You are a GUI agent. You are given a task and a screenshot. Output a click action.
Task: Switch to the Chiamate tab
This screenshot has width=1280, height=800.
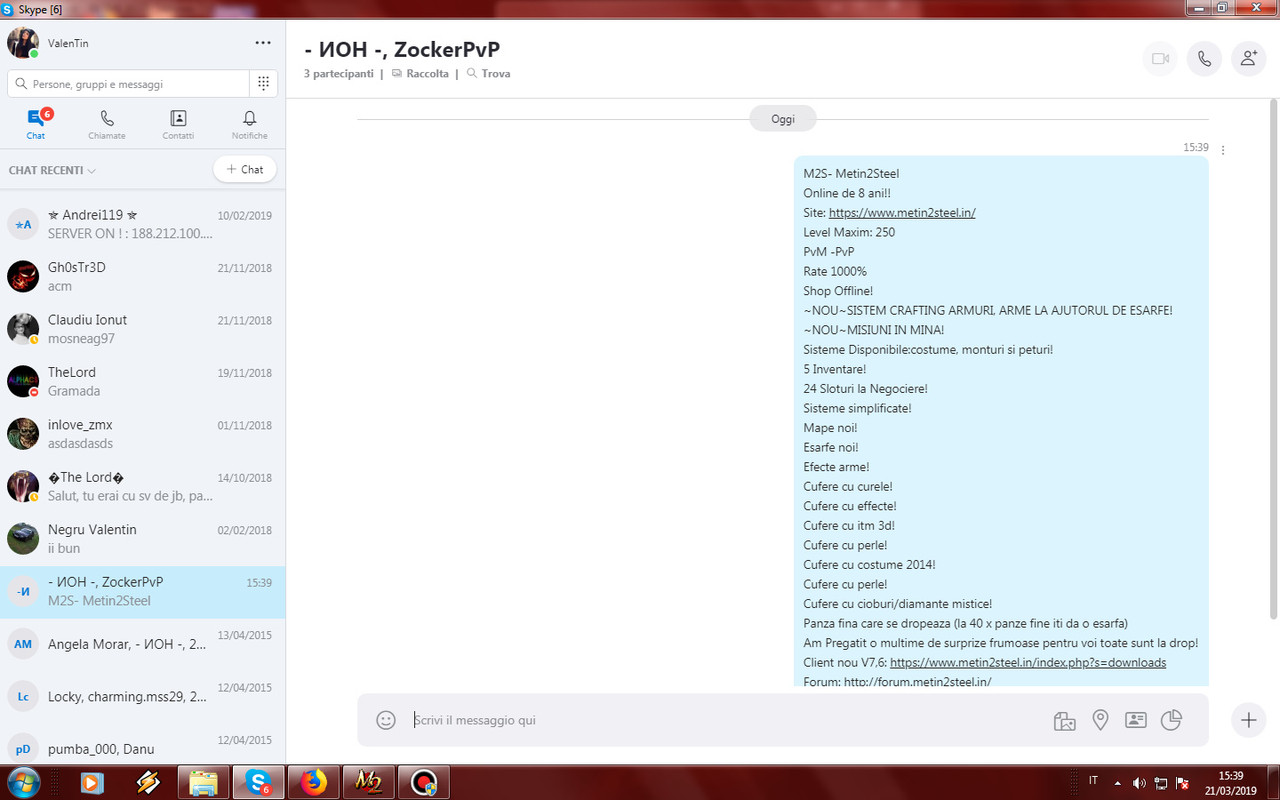(x=107, y=124)
